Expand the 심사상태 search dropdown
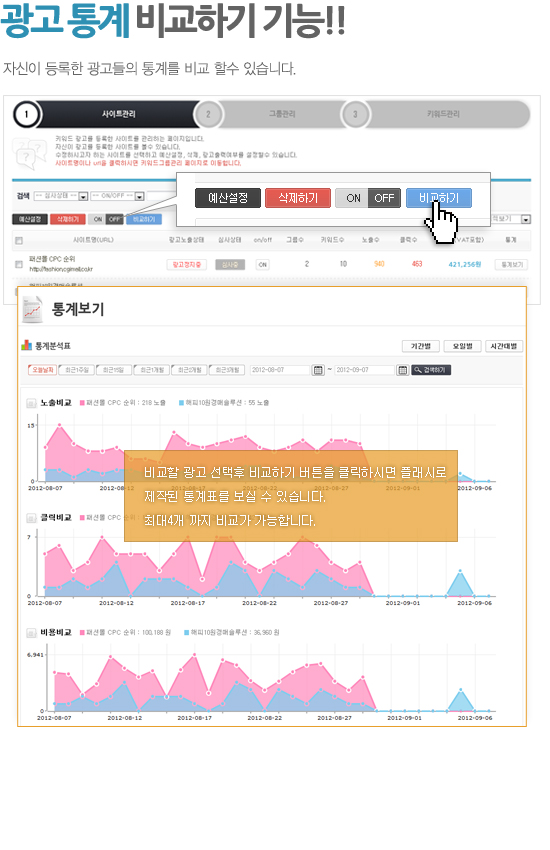The image size is (550, 850). coord(61,196)
